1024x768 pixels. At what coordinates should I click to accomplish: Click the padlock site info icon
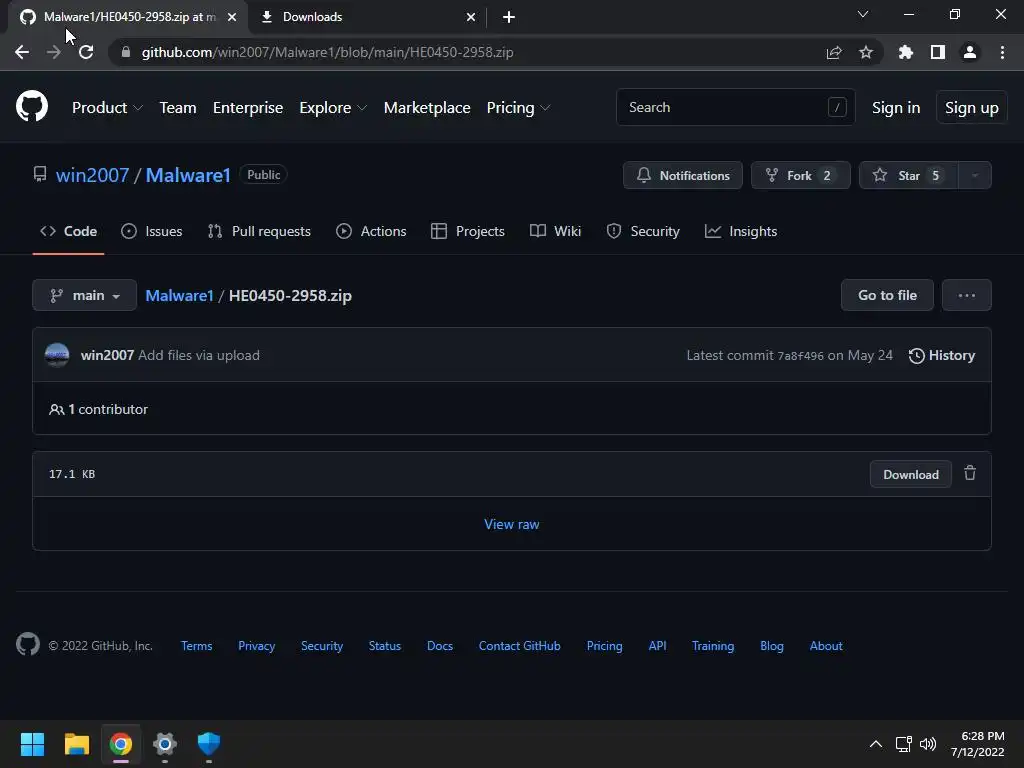[125, 52]
